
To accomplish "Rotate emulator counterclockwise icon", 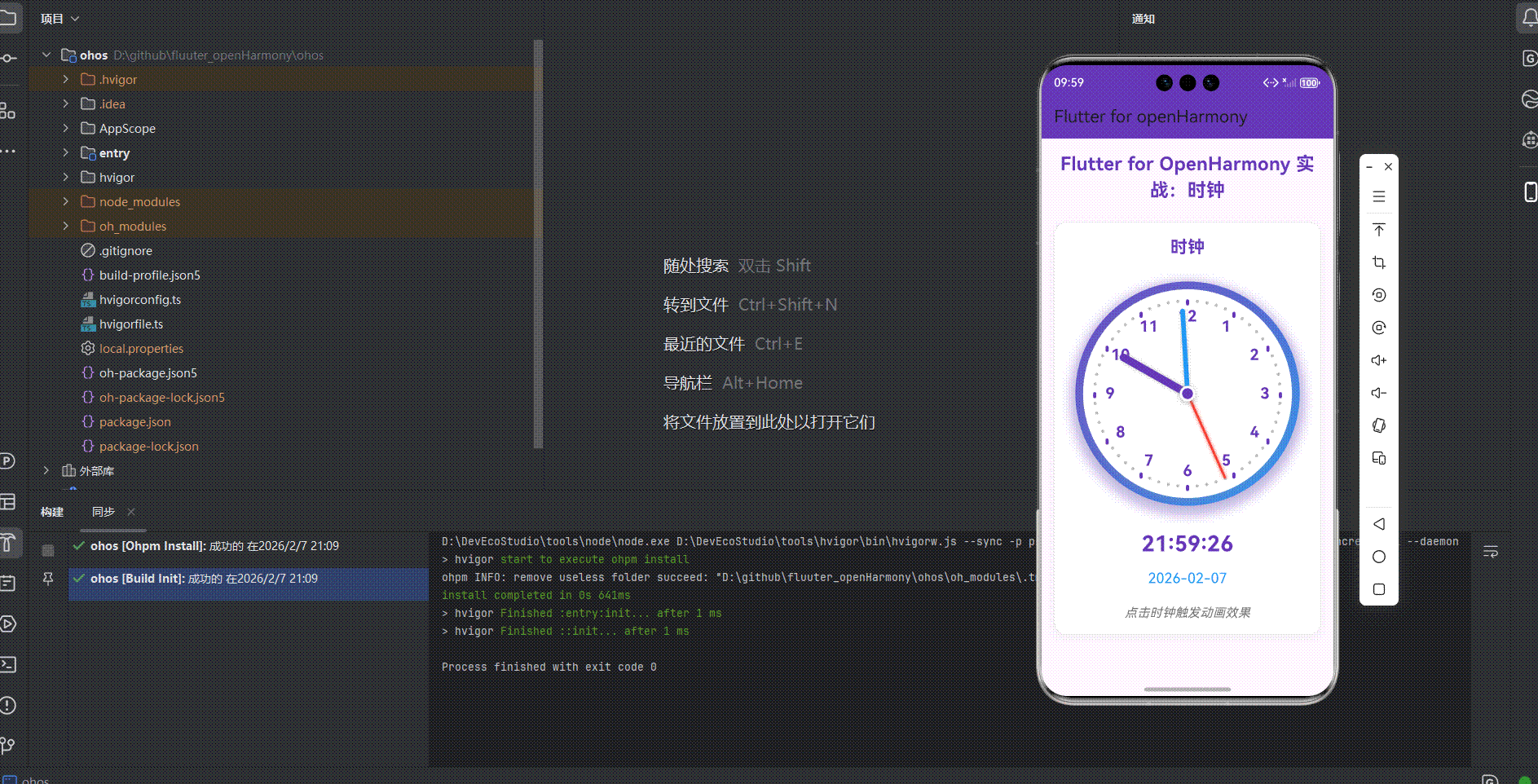I will (x=1379, y=295).
